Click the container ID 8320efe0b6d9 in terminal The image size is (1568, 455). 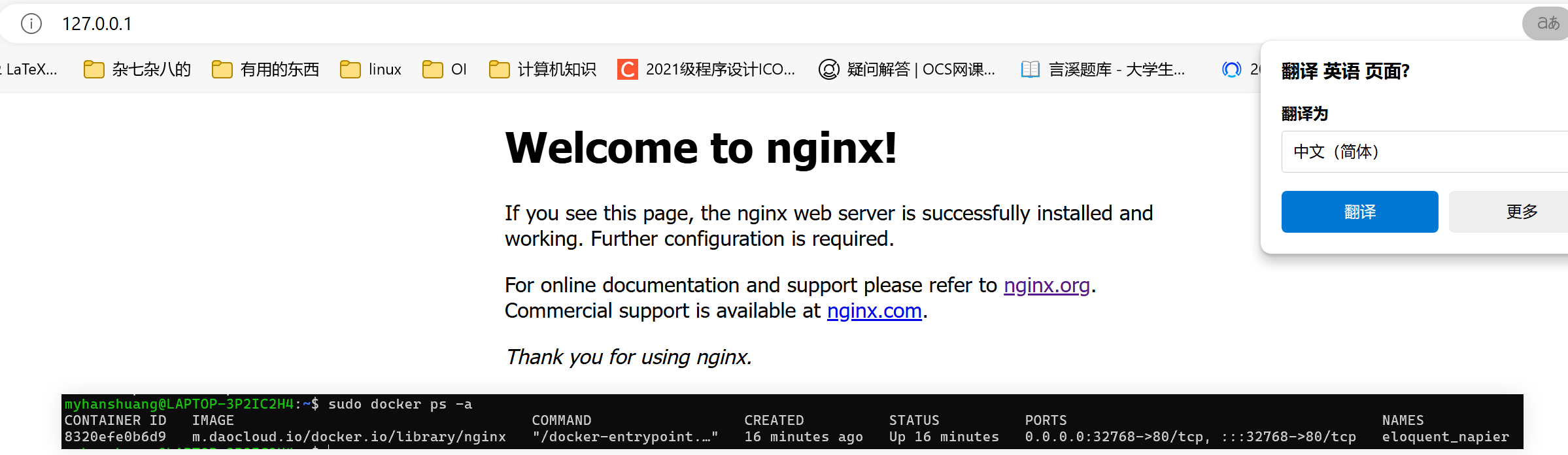click(x=115, y=437)
